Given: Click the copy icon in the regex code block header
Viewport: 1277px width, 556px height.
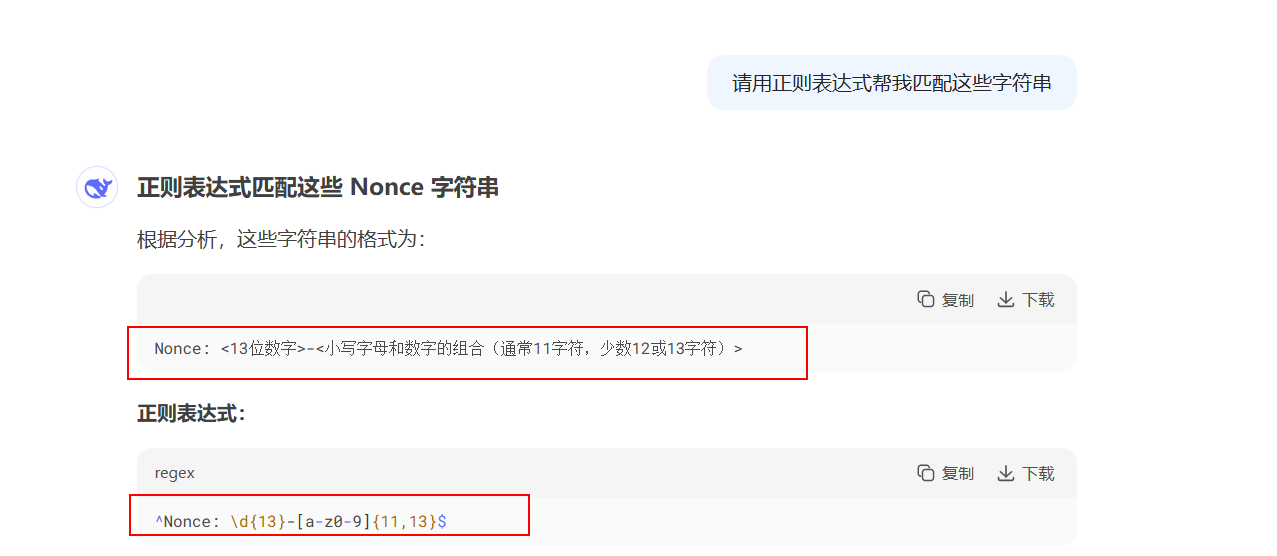Looking at the screenshot, I should [x=926, y=473].
